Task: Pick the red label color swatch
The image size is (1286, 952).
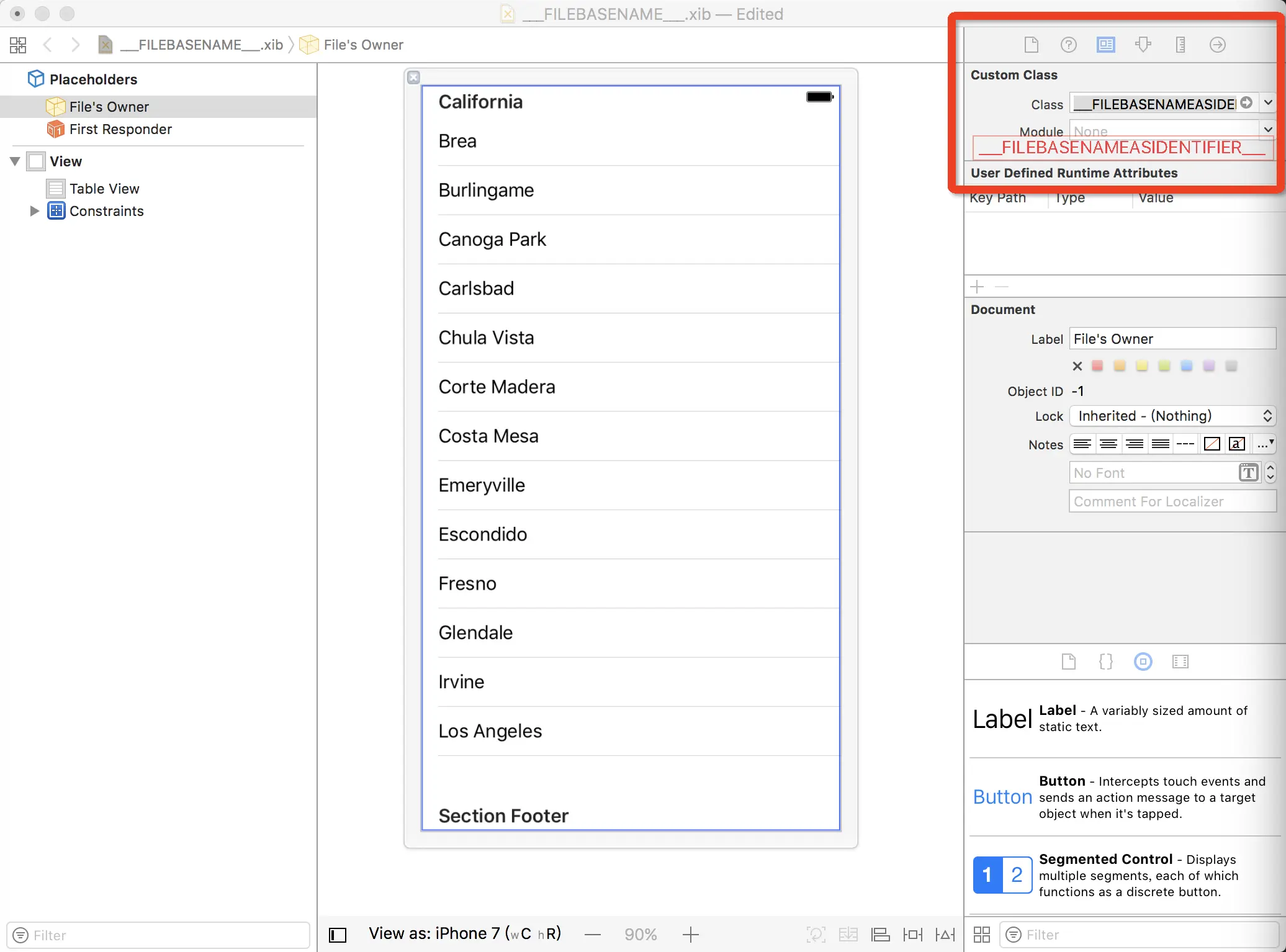Action: pos(1097,366)
